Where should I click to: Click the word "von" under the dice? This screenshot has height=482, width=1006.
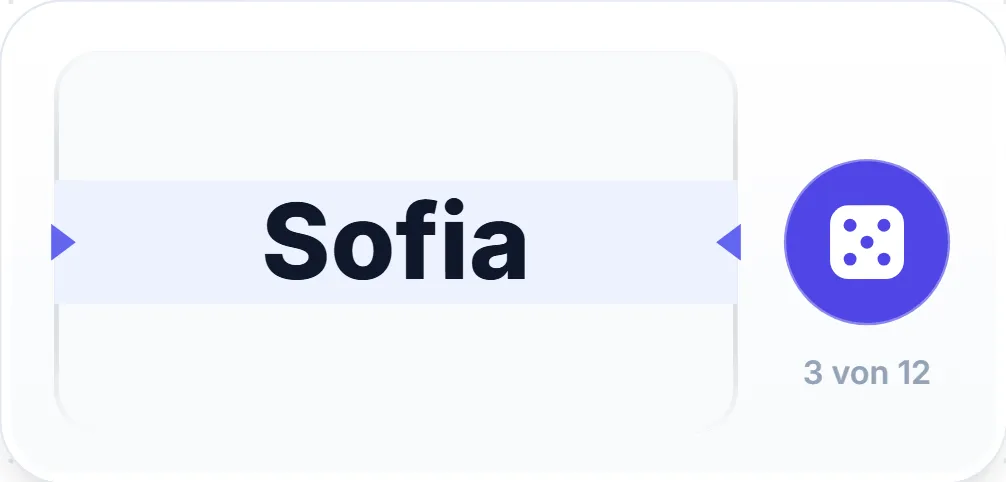click(x=860, y=375)
